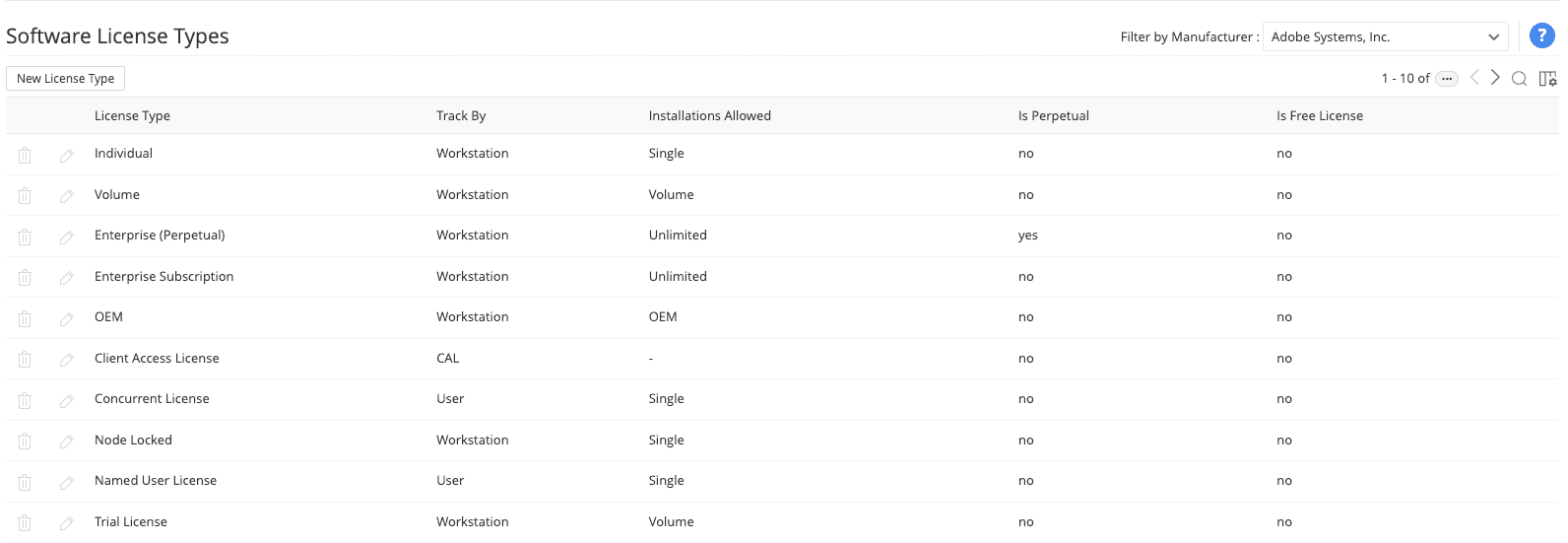This screenshot has width=1568, height=543.
Task: Click the table search magnifier icon
Action: tap(1519, 79)
